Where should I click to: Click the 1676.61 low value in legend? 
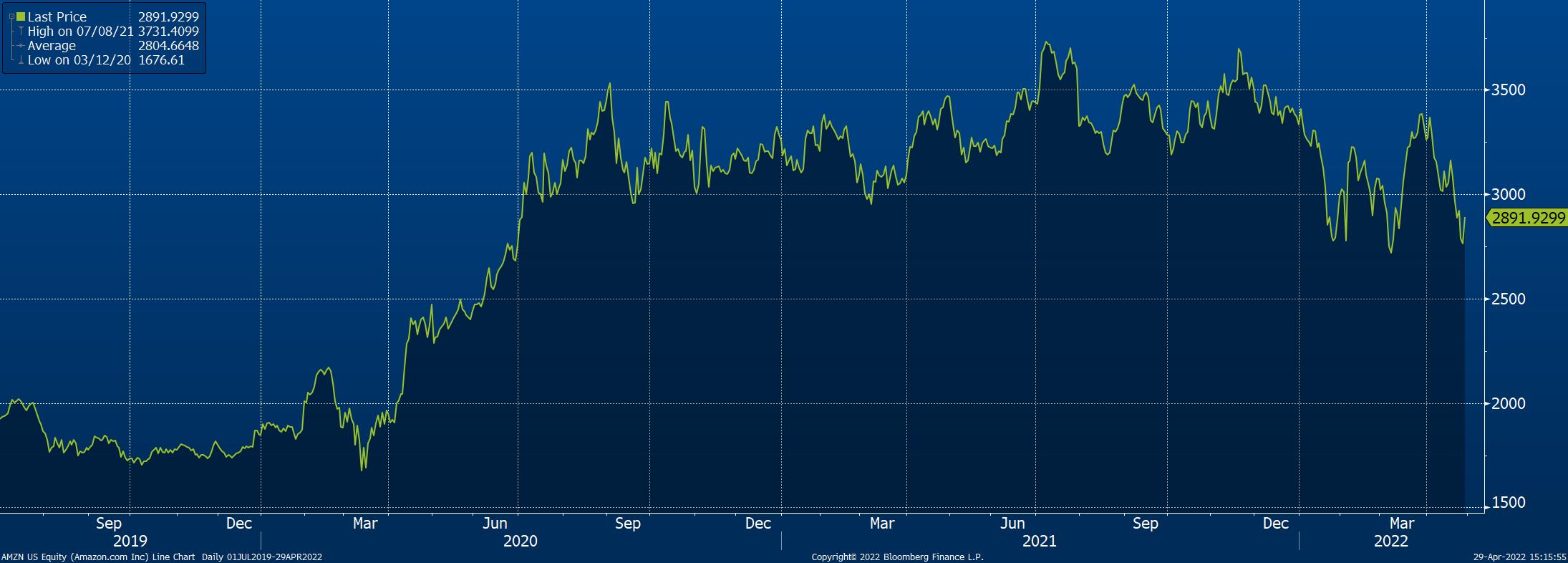pos(161,60)
